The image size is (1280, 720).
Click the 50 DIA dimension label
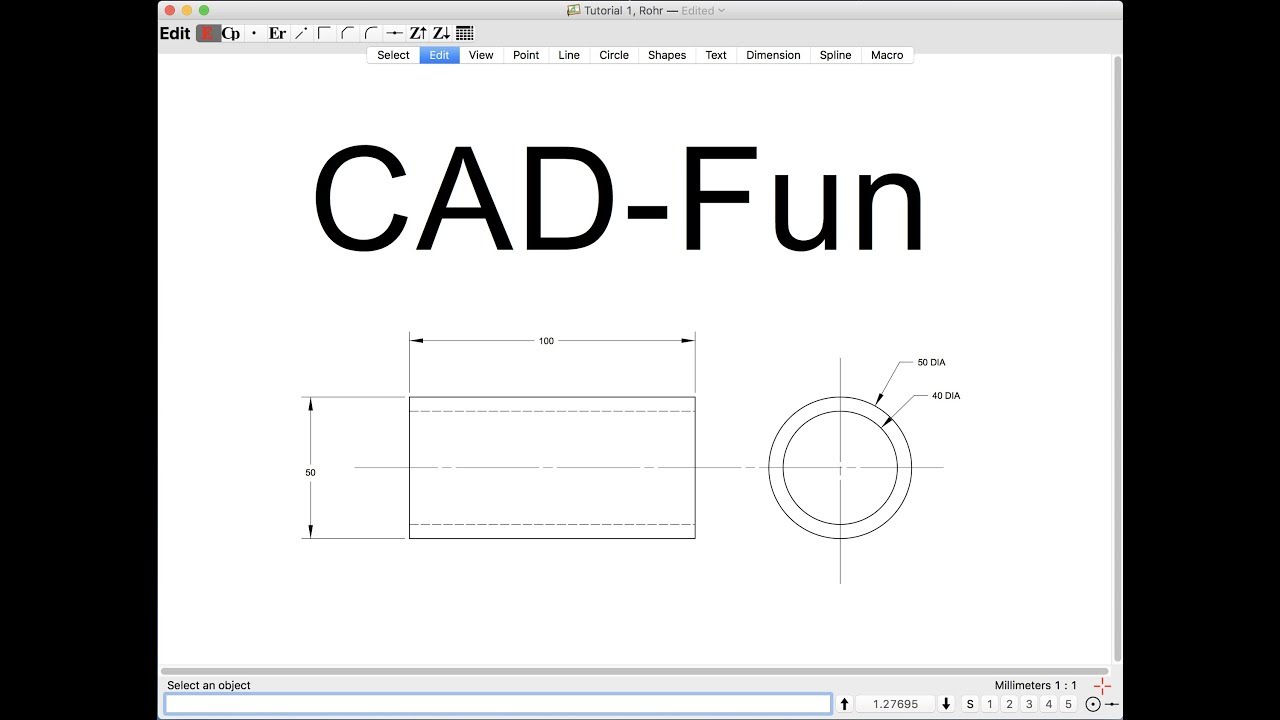931,362
